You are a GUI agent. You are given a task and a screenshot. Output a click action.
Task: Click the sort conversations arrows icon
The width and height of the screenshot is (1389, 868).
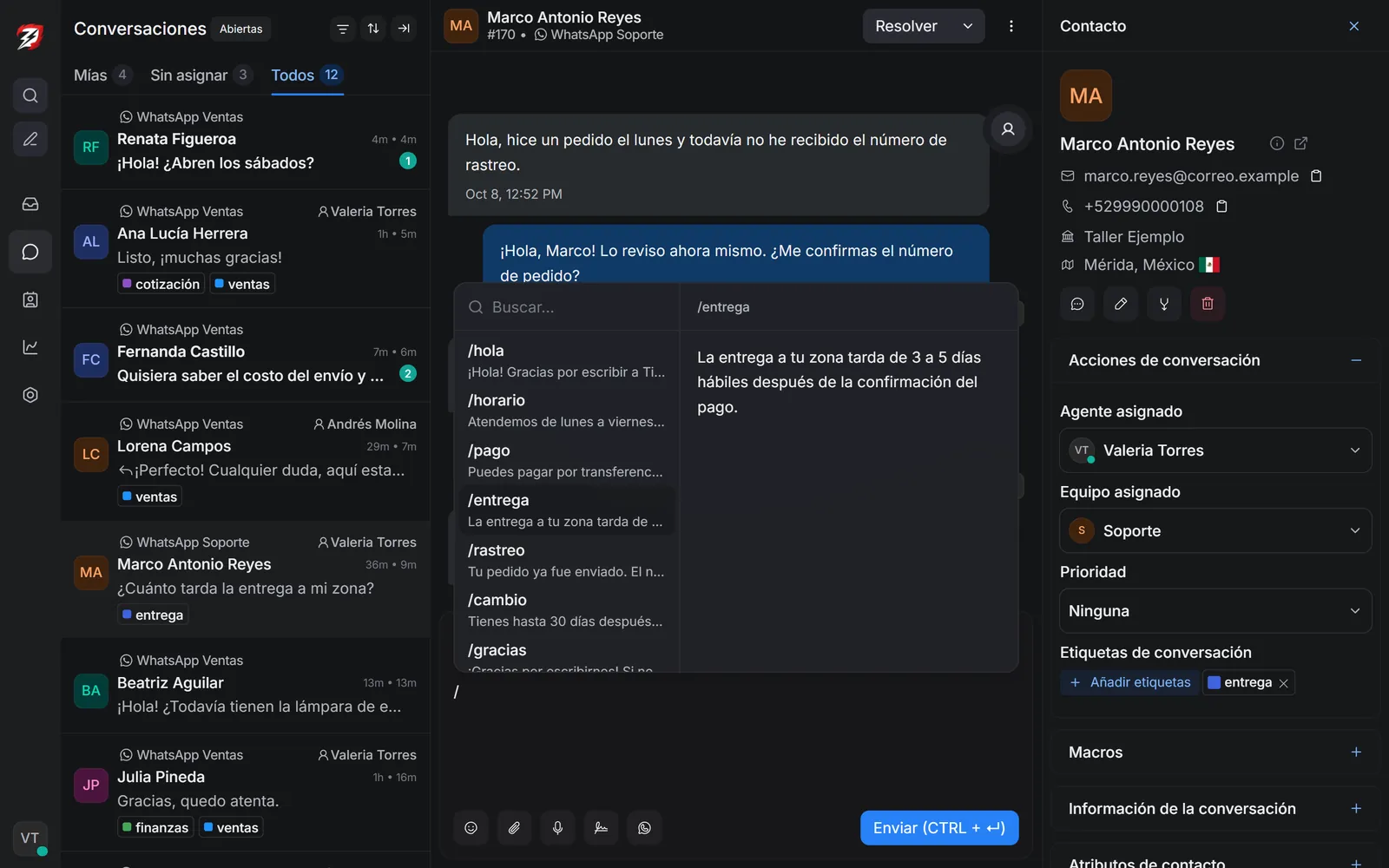[373, 29]
